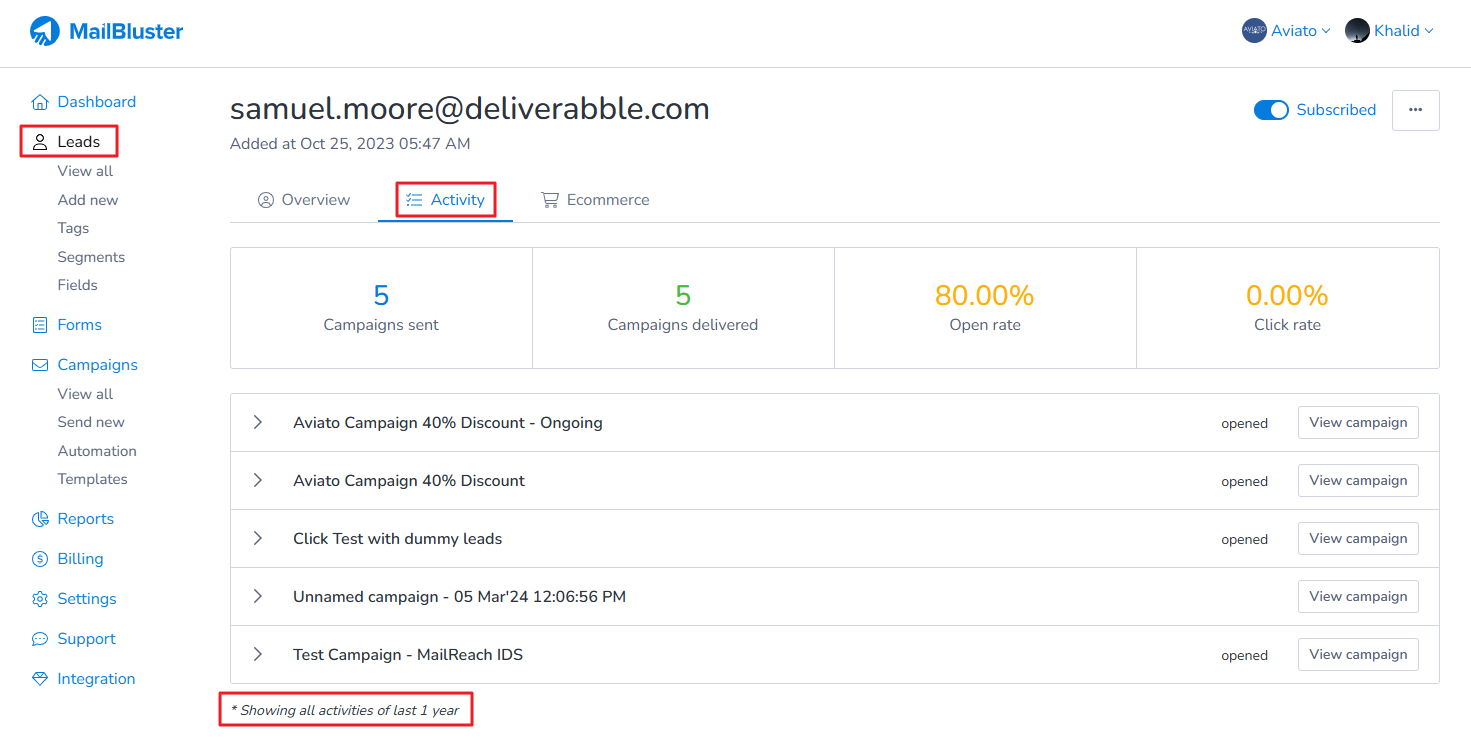The width and height of the screenshot is (1471, 744).
Task: Expand the Test Campaign - MailReach IDS row
Action: coord(258,654)
